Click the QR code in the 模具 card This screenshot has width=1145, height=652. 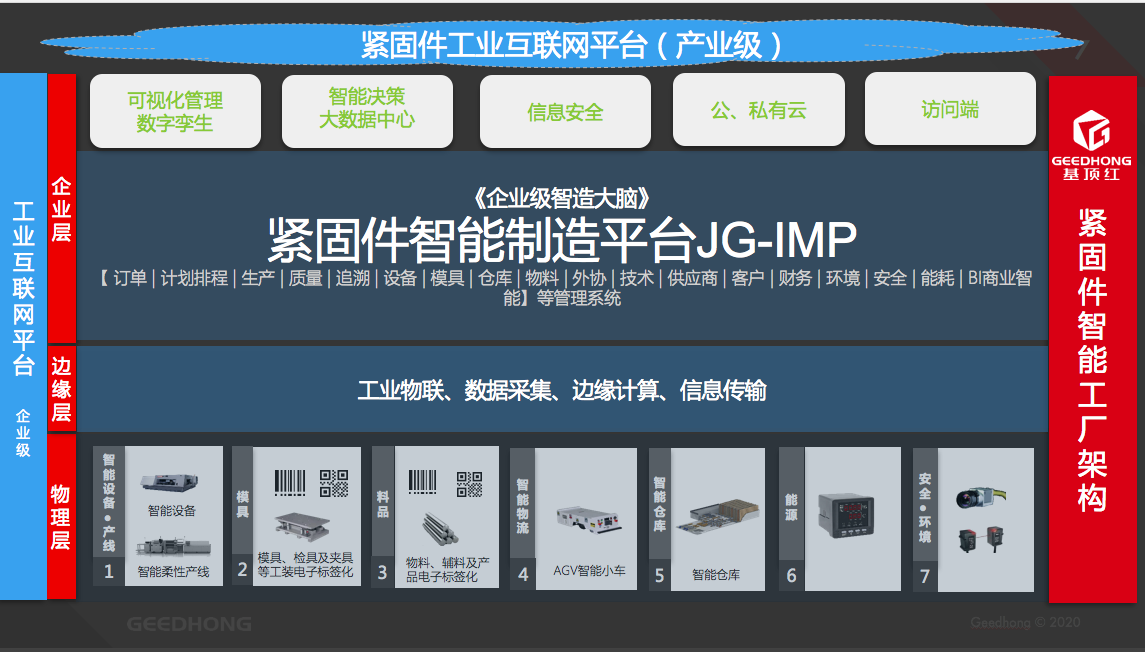(x=334, y=483)
